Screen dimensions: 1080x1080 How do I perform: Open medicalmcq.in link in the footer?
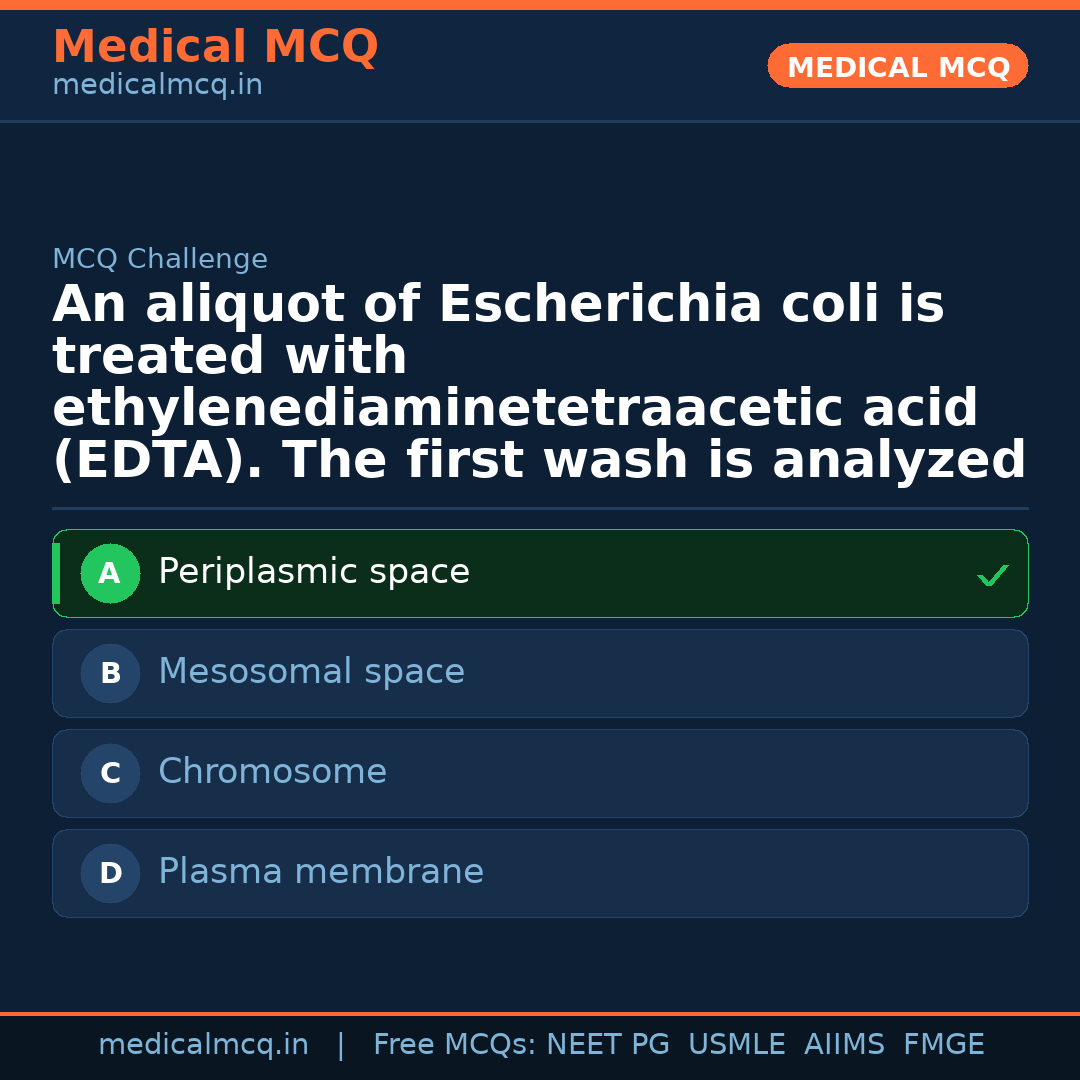pyautogui.click(x=203, y=1045)
